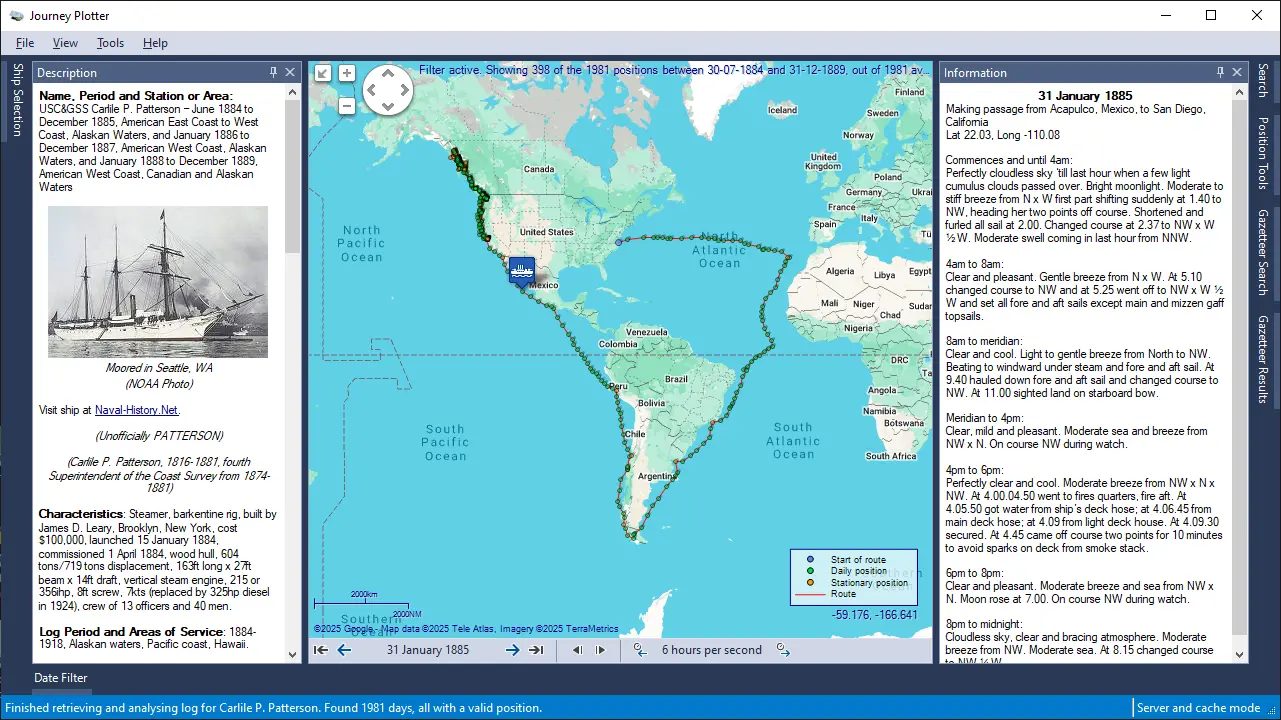Click the 31 January 1885 heading
Screen dimensions: 1281x720
coord(1085,96)
